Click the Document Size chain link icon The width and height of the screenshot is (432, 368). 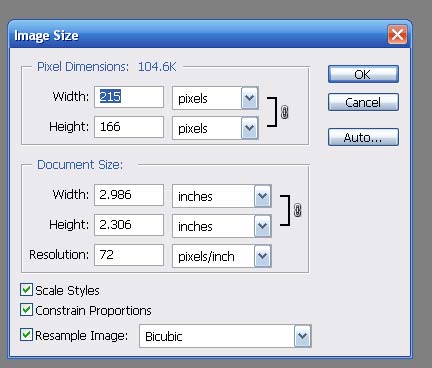point(298,210)
